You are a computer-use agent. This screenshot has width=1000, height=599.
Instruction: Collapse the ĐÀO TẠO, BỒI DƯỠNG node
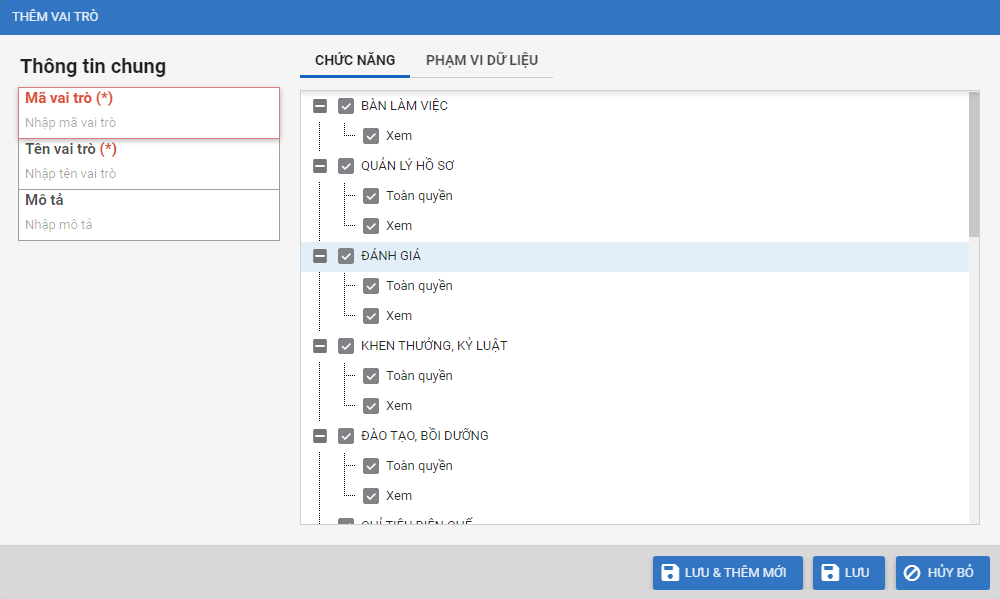coord(320,436)
